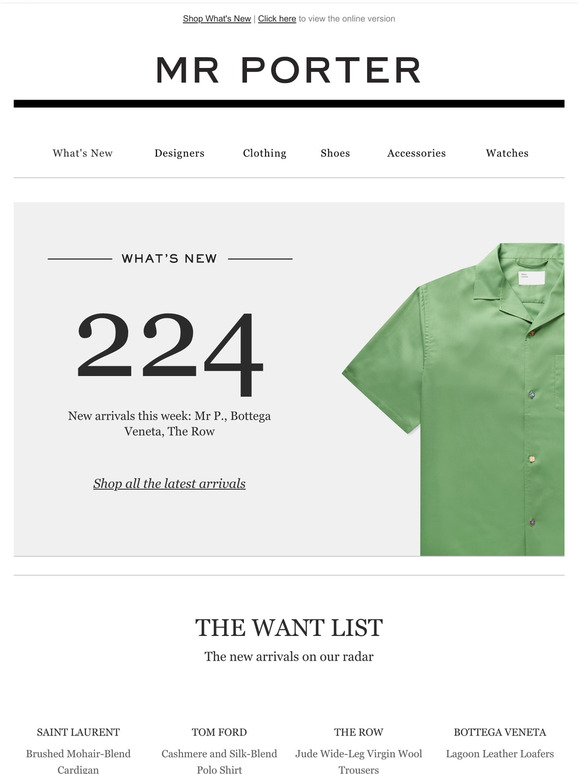Click the MR PORTER logo
The image size is (580, 774).
(x=289, y=70)
